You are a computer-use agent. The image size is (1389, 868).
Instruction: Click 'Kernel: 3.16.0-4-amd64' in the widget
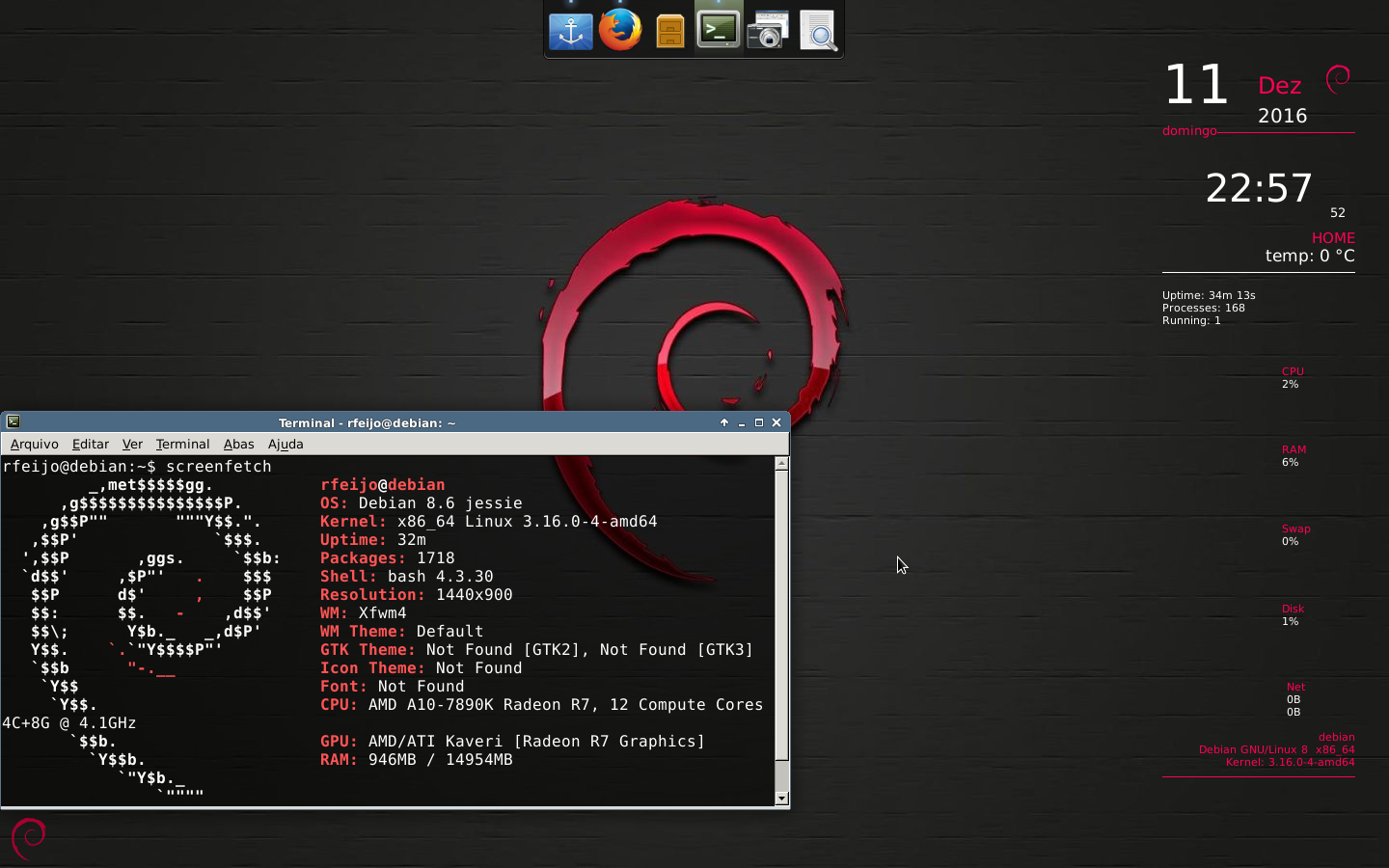[x=1290, y=762]
